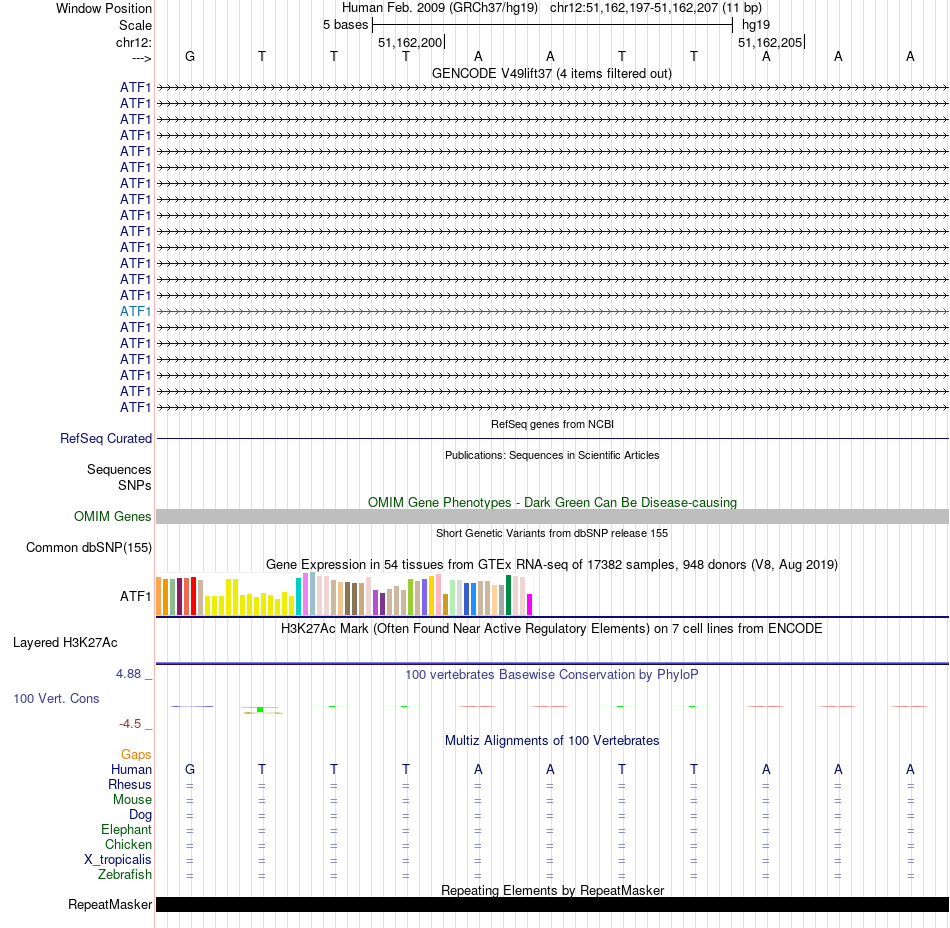Click the gray OMIM Genes bar

point(553,516)
